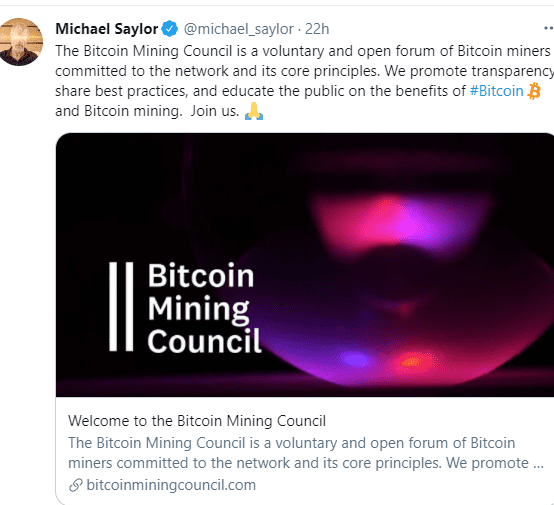Click the gray card description text
The width and height of the screenshot is (554, 505).
306,453
